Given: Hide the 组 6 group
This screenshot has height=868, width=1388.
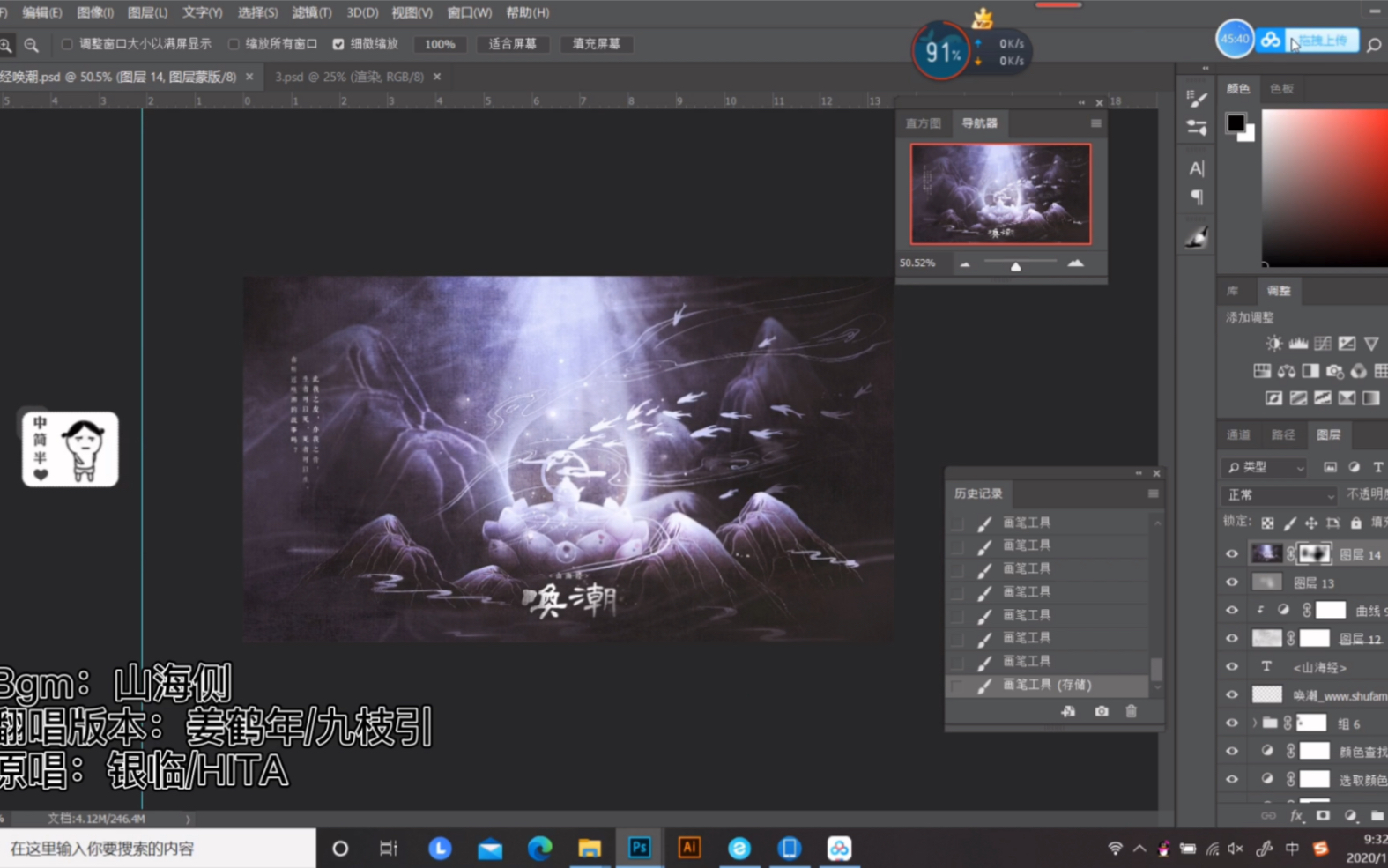Looking at the screenshot, I should tap(1232, 723).
